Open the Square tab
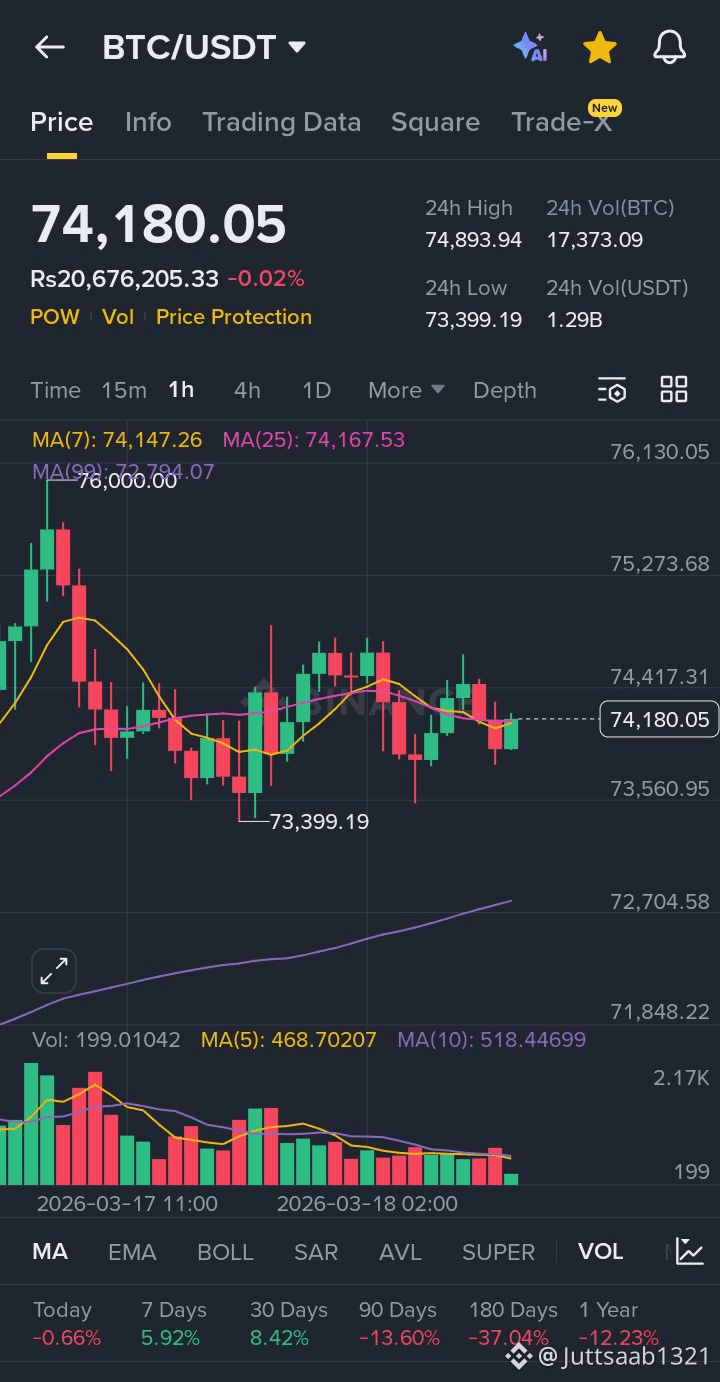Screen dimensions: 720x1382 [435, 122]
